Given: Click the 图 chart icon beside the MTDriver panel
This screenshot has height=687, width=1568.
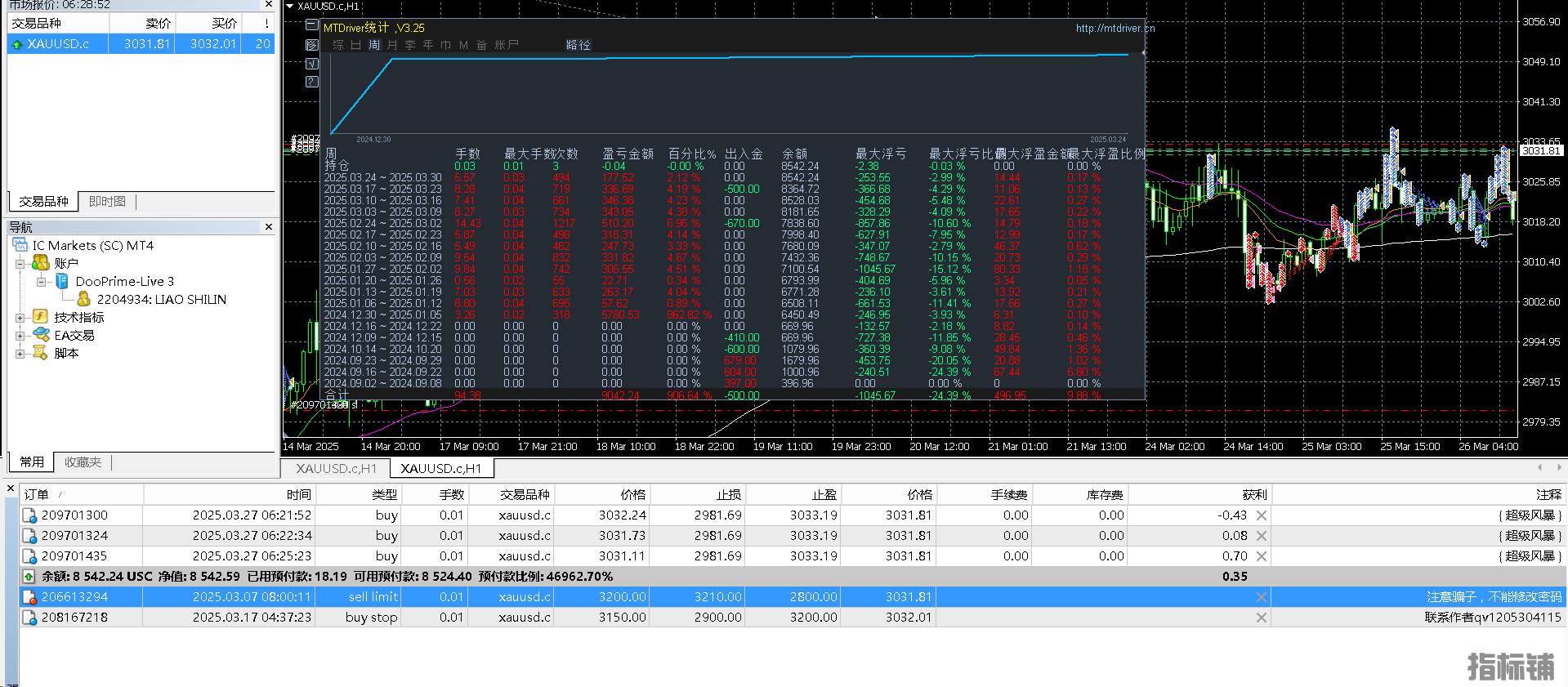Looking at the screenshot, I should coord(311,44).
